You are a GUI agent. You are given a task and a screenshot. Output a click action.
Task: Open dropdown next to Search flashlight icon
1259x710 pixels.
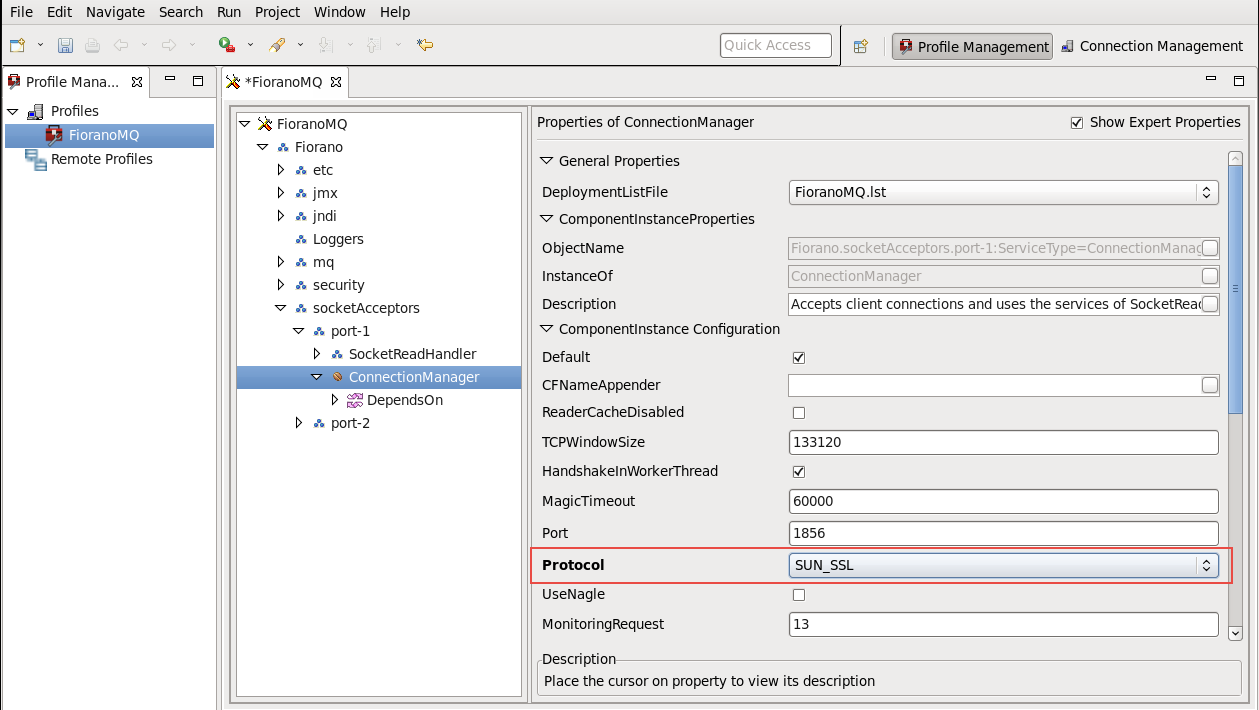pyautogui.click(x=300, y=45)
